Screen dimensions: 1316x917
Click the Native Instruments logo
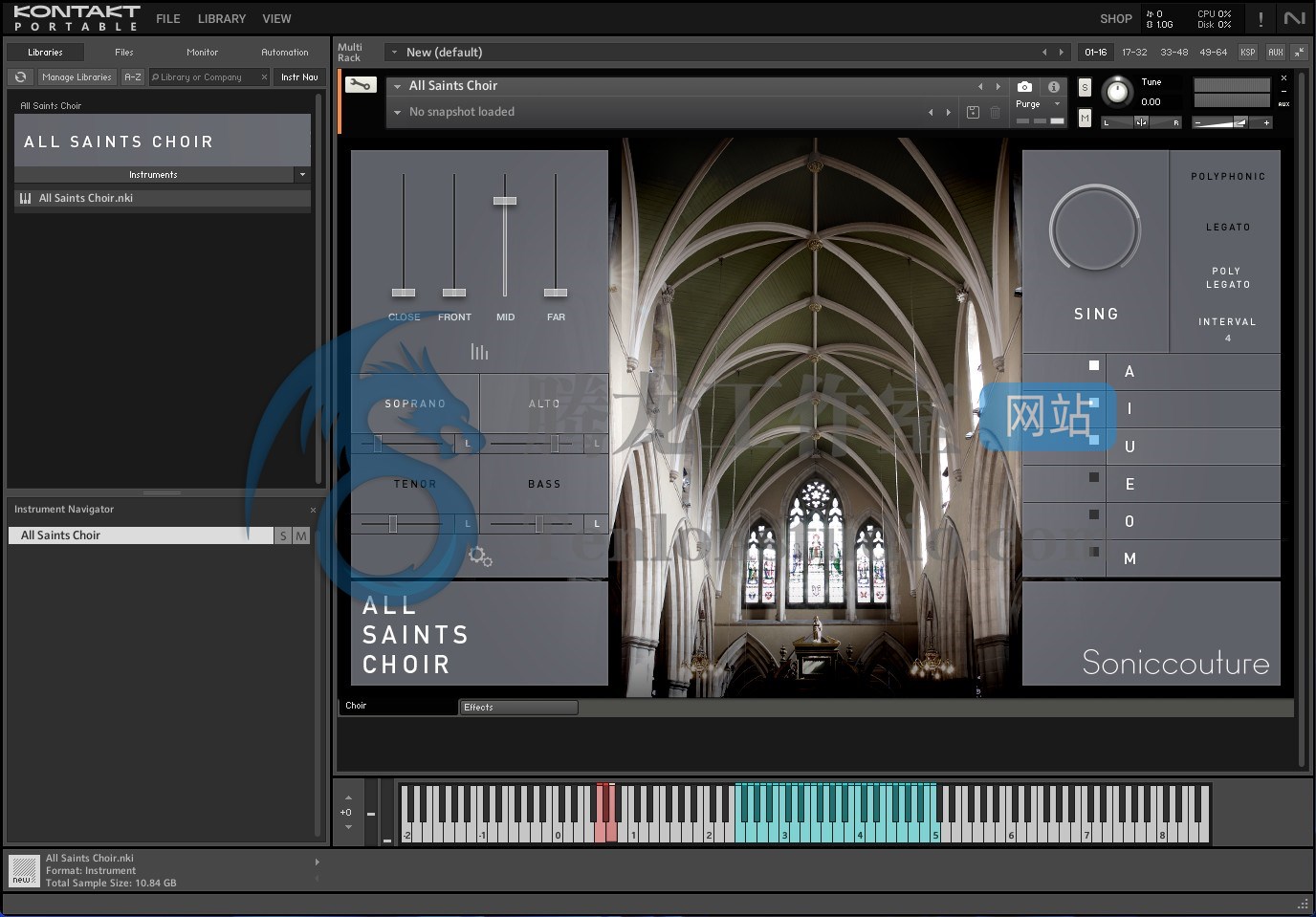[1294, 18]
